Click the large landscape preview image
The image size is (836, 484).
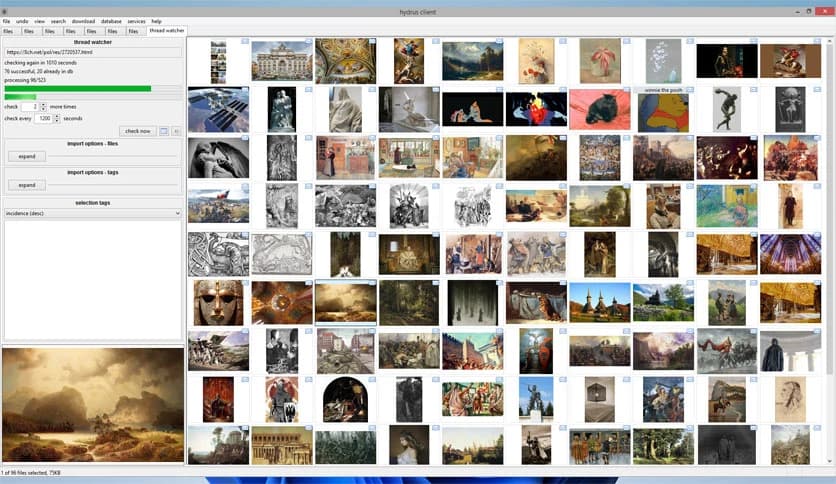[93, 405]
